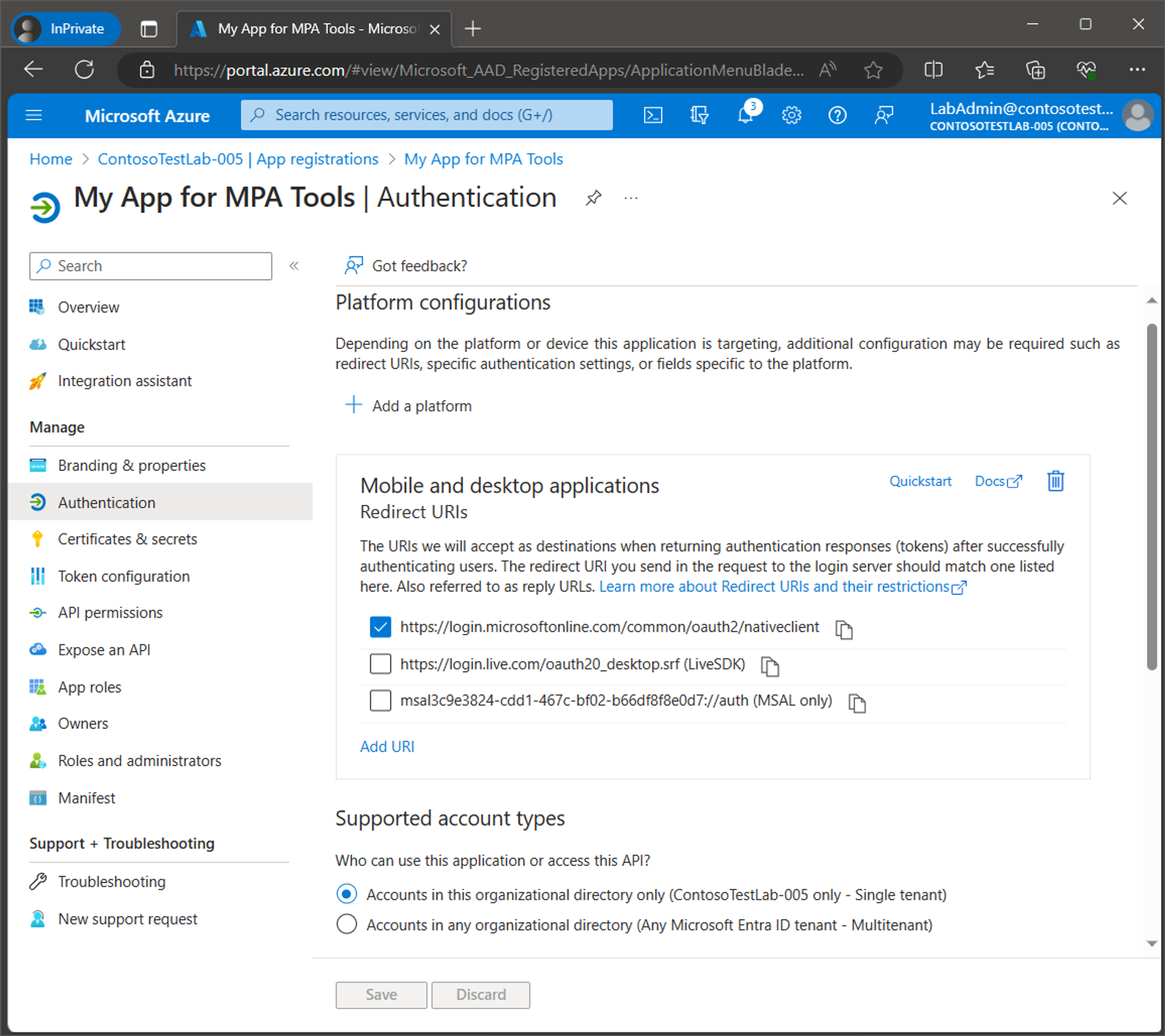Close the Authentication blade with the X
The width and height of the screenshot is (1165, 1036).
coord(1119,198)
